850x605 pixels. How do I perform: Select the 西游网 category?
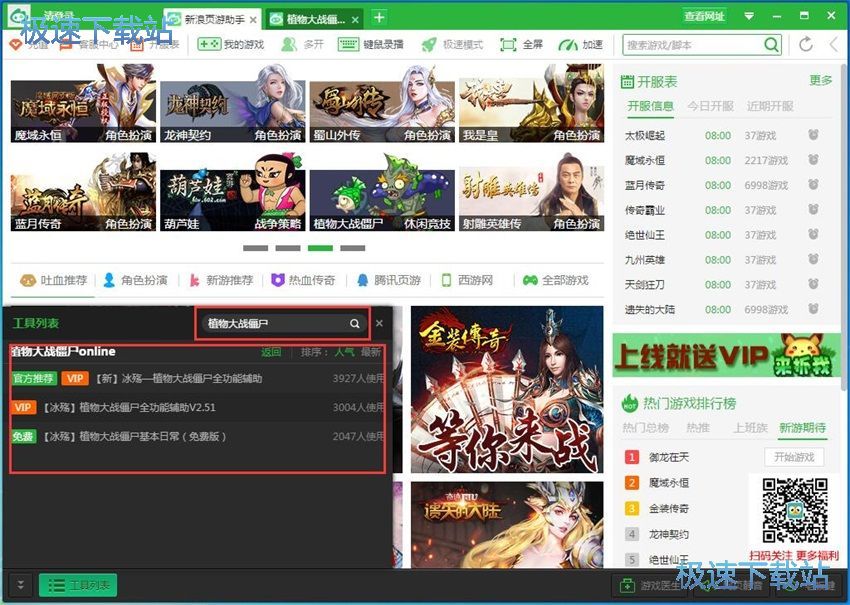(467, 280)
